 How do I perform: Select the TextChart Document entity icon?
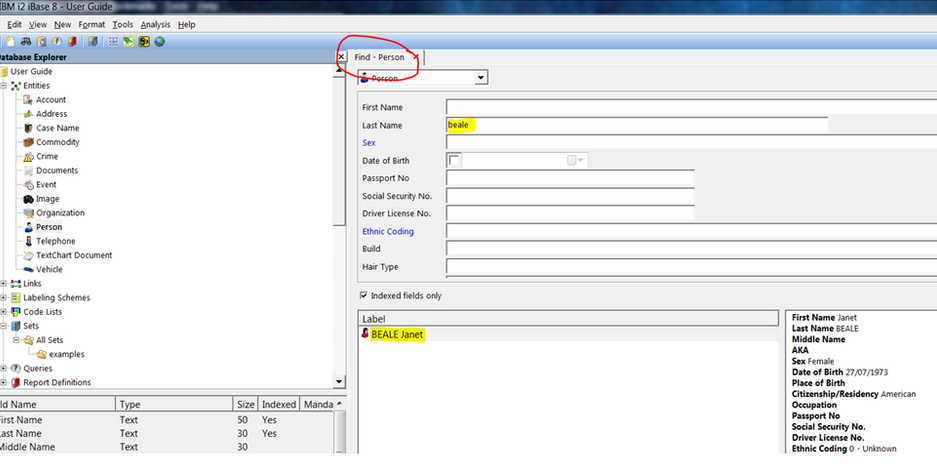pyautogui.click(x=27, y=255)
